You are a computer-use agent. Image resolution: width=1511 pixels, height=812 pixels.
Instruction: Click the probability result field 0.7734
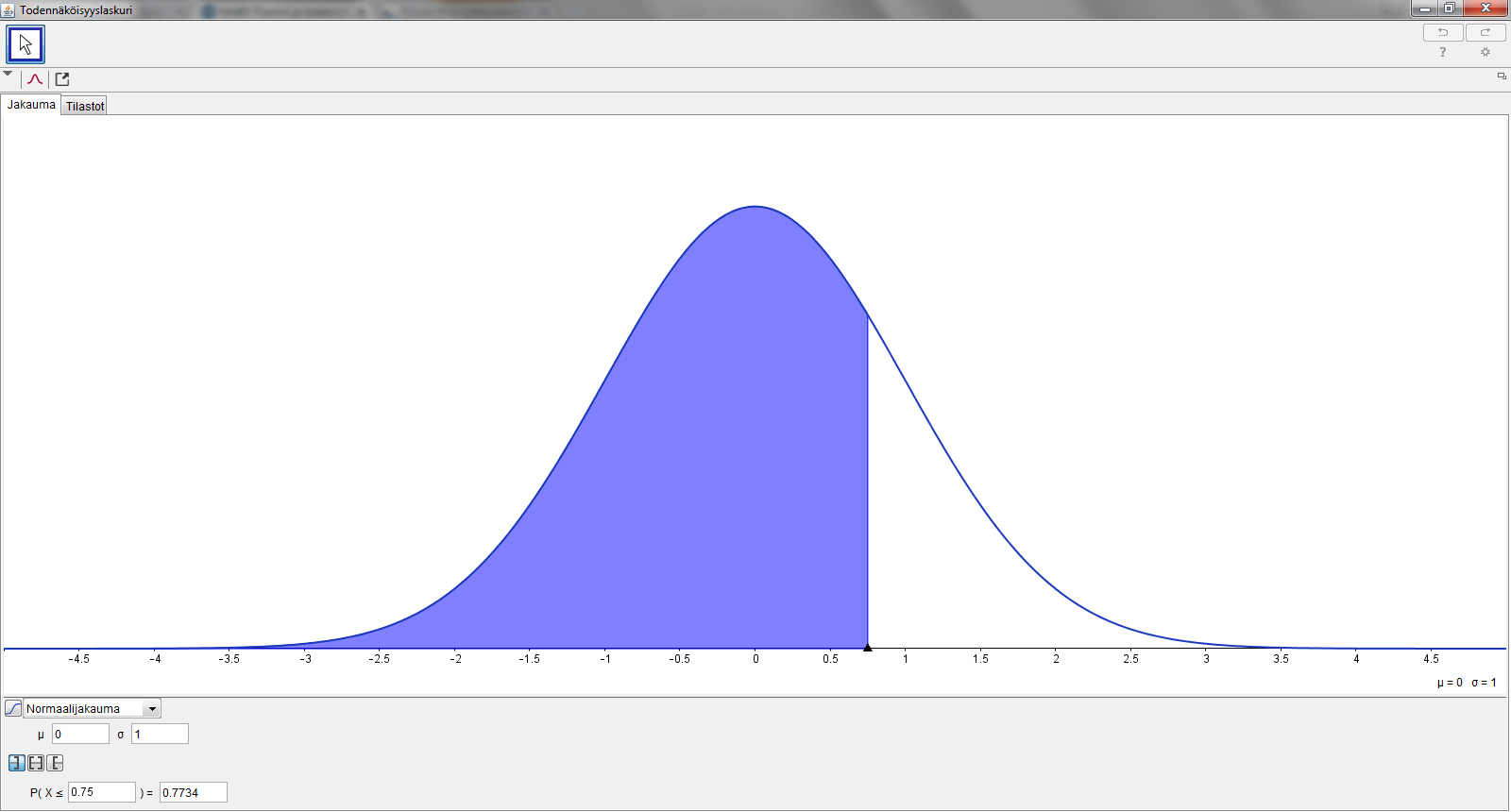194,792
